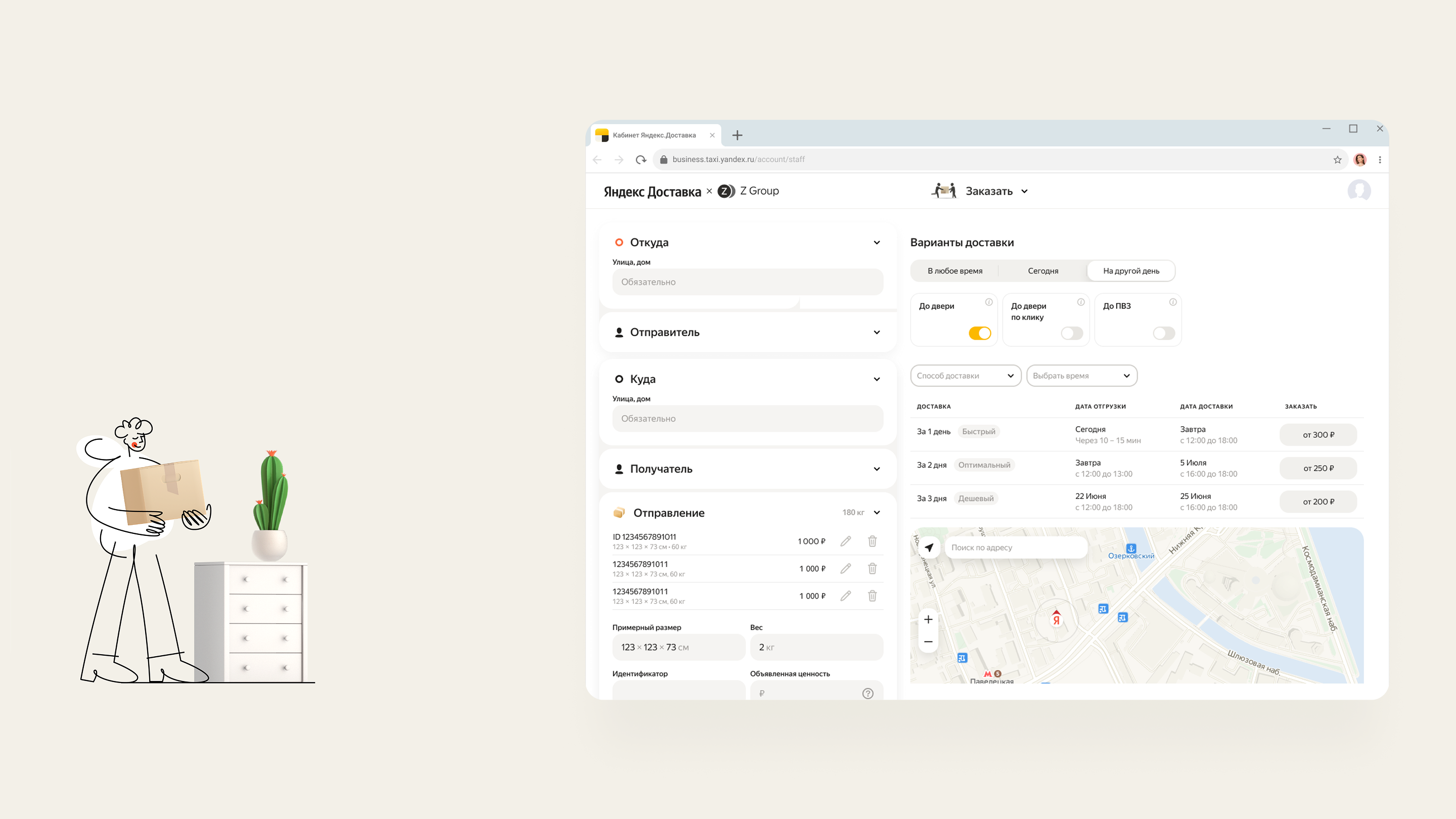1456x819 pixels.
Task: Open the Заказать menu in the header
Action: pos(996,191)
